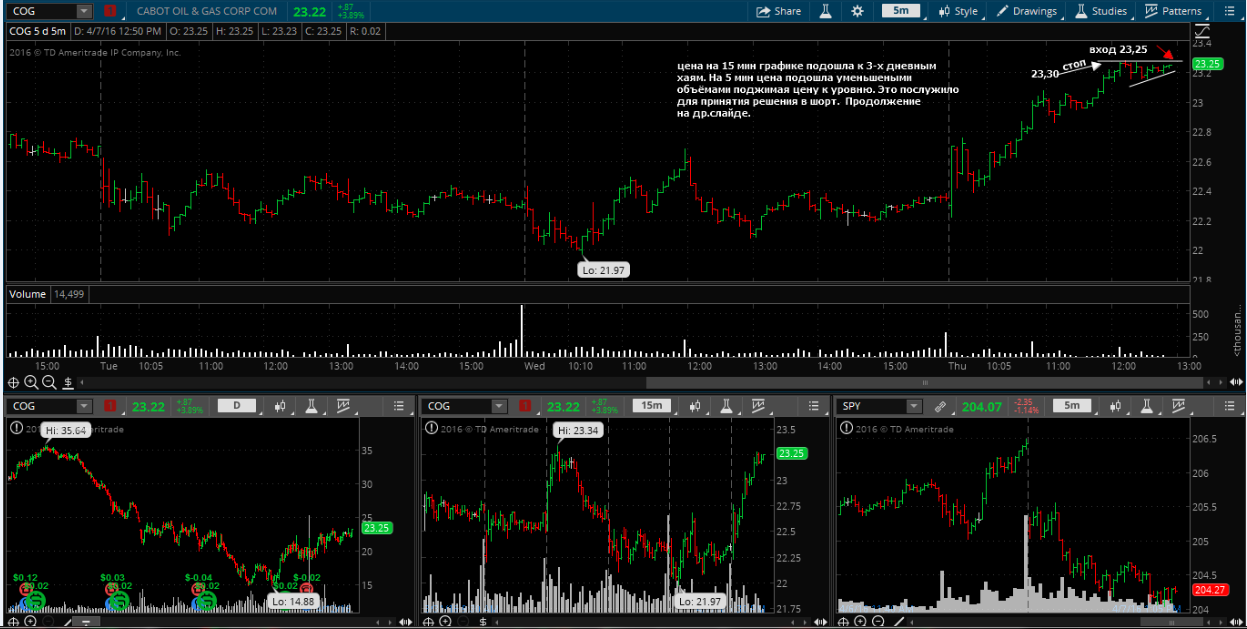Click the 'Lo: 14.88' label in daily chart
1247x629 pixels.
(293, 601)
